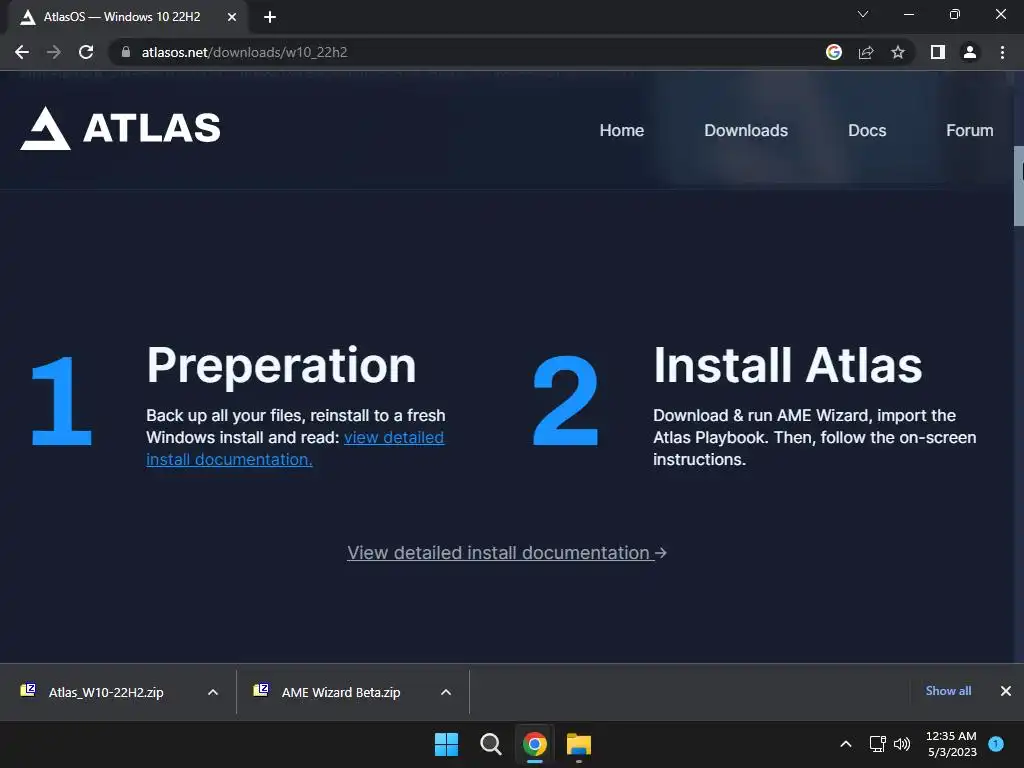The width and height of the screenshot is (1024, 768).
Task: Navigate to Home in site menu
Action: (622, 131)
